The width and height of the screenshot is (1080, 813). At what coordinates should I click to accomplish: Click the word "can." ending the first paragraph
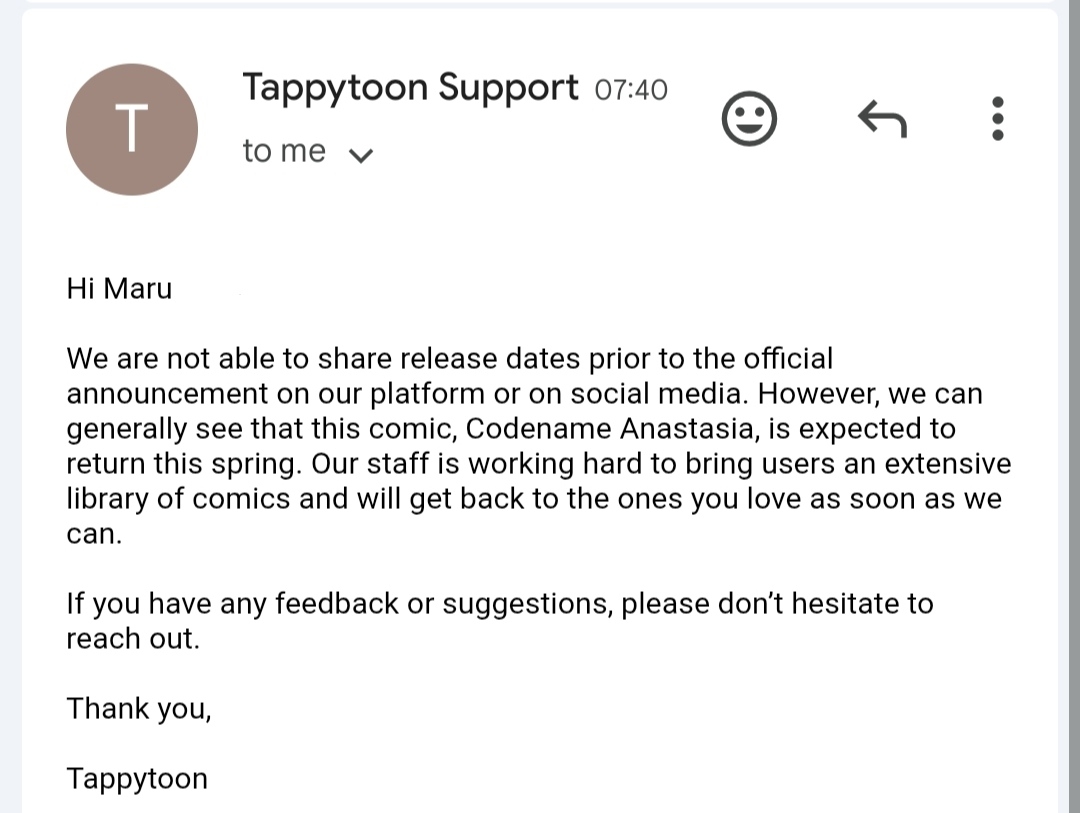(93, 535)
